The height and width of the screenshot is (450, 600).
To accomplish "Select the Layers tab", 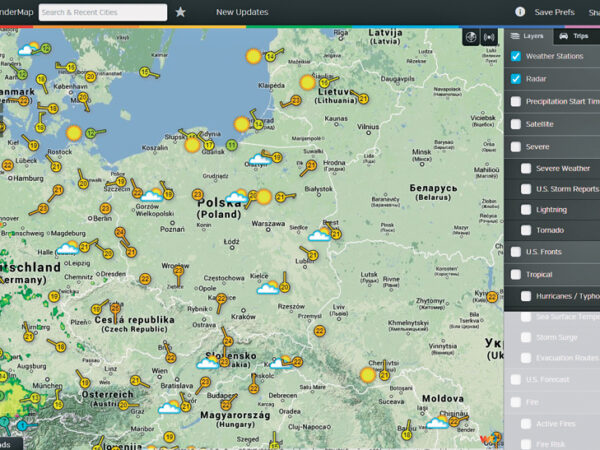I will coord(527,36).
